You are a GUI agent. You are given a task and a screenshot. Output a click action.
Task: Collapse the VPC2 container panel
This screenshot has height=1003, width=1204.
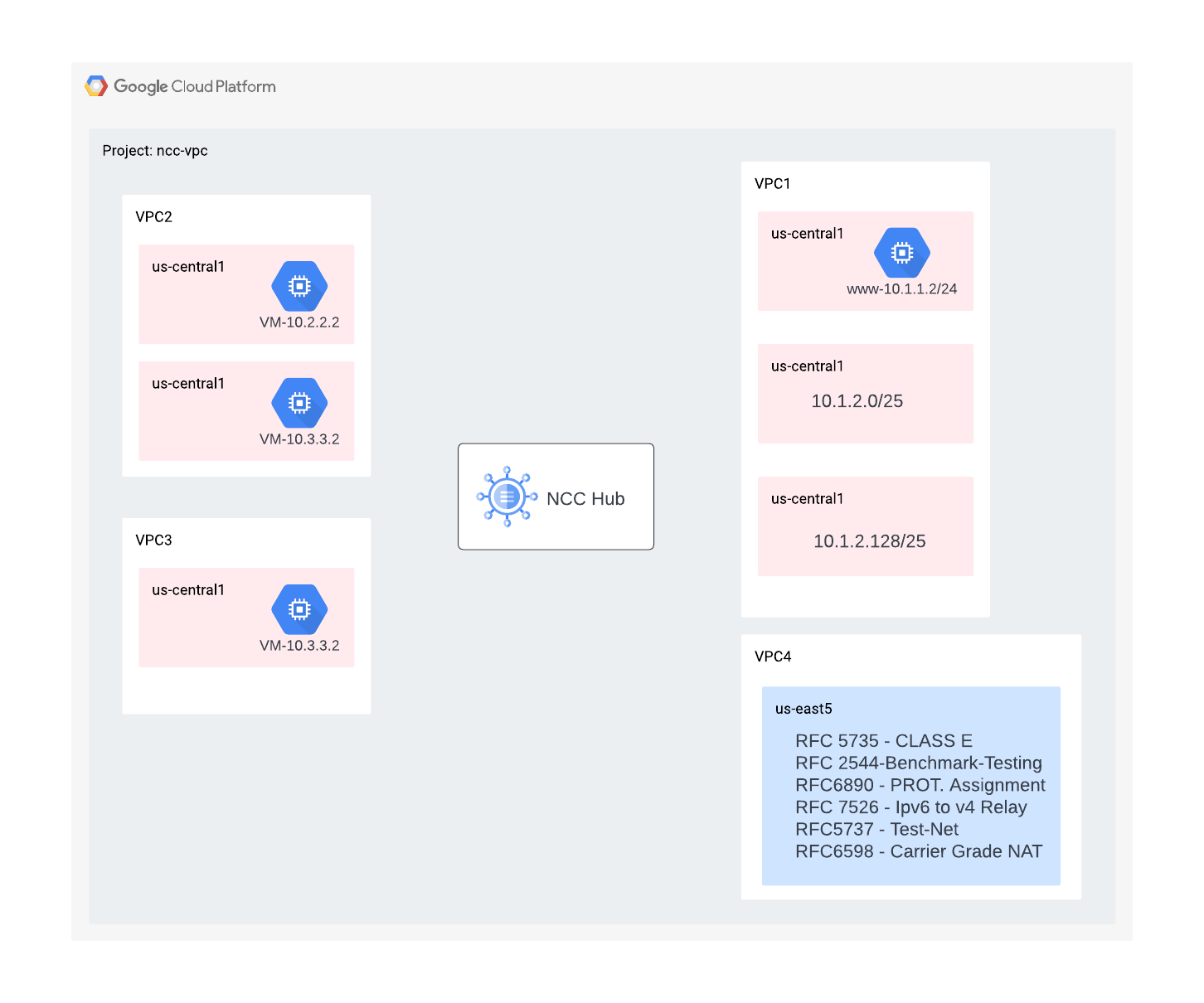tap(153, 216)
